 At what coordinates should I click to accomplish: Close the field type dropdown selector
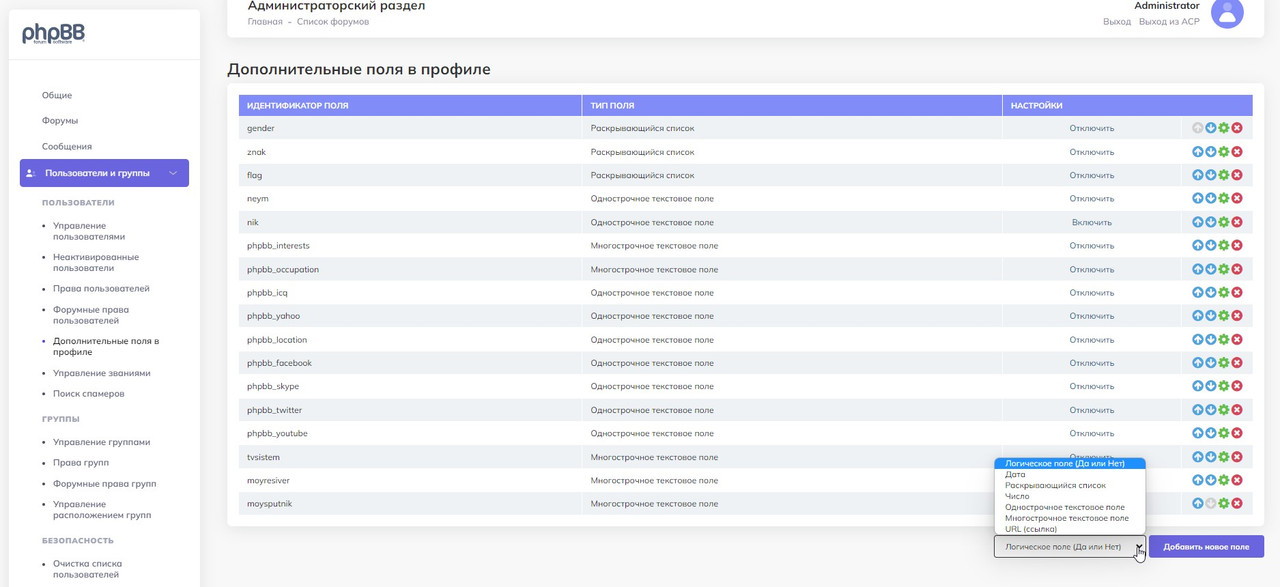(x=1069, y=547)
